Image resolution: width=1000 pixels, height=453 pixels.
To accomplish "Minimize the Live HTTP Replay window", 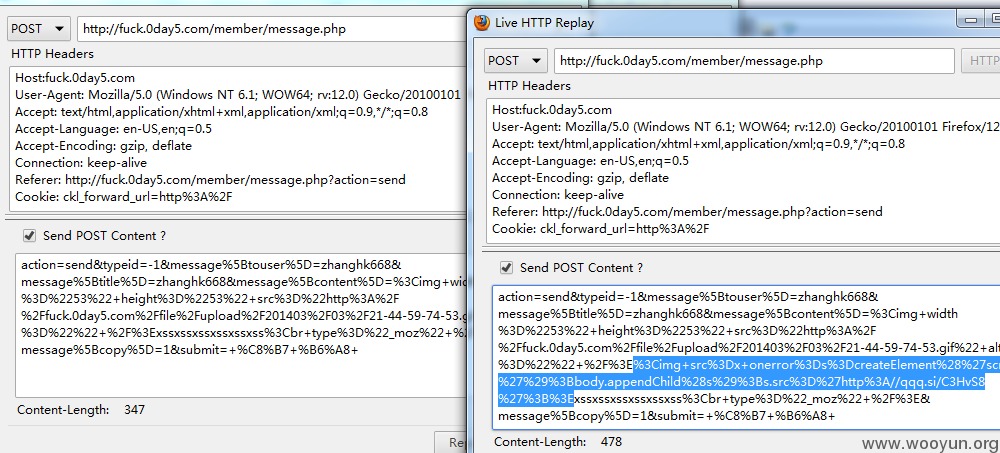I will tap(972, 20).
